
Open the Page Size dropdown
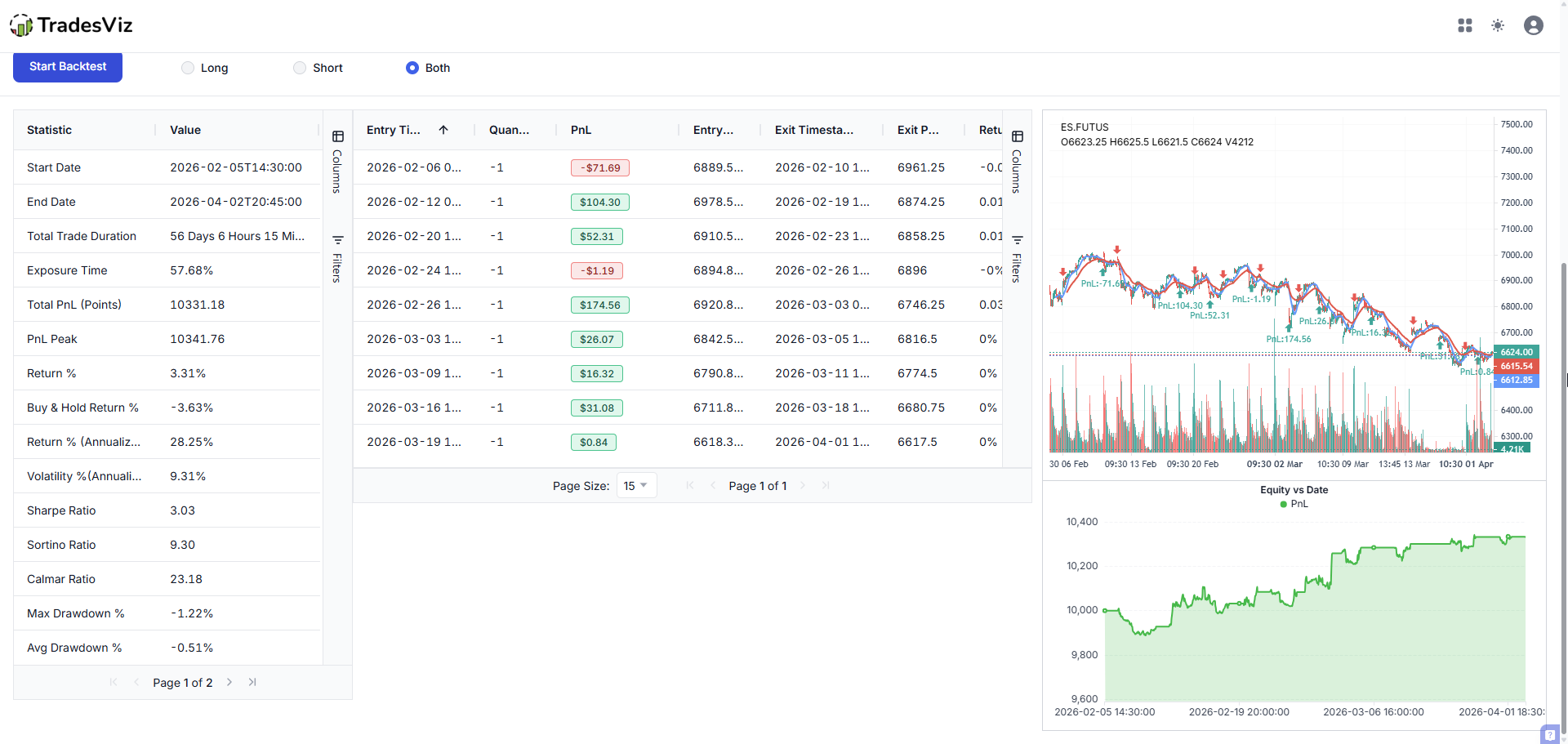click(635, 485)
